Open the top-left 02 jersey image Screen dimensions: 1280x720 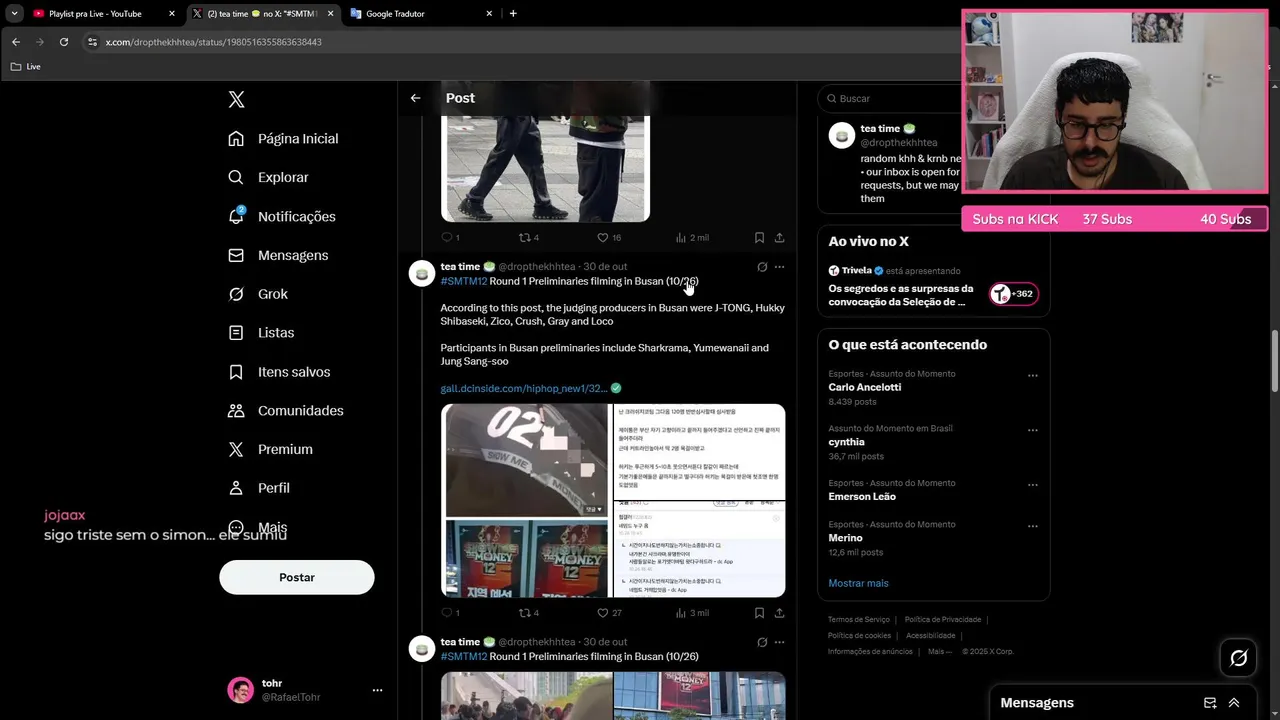coord(524,460)
